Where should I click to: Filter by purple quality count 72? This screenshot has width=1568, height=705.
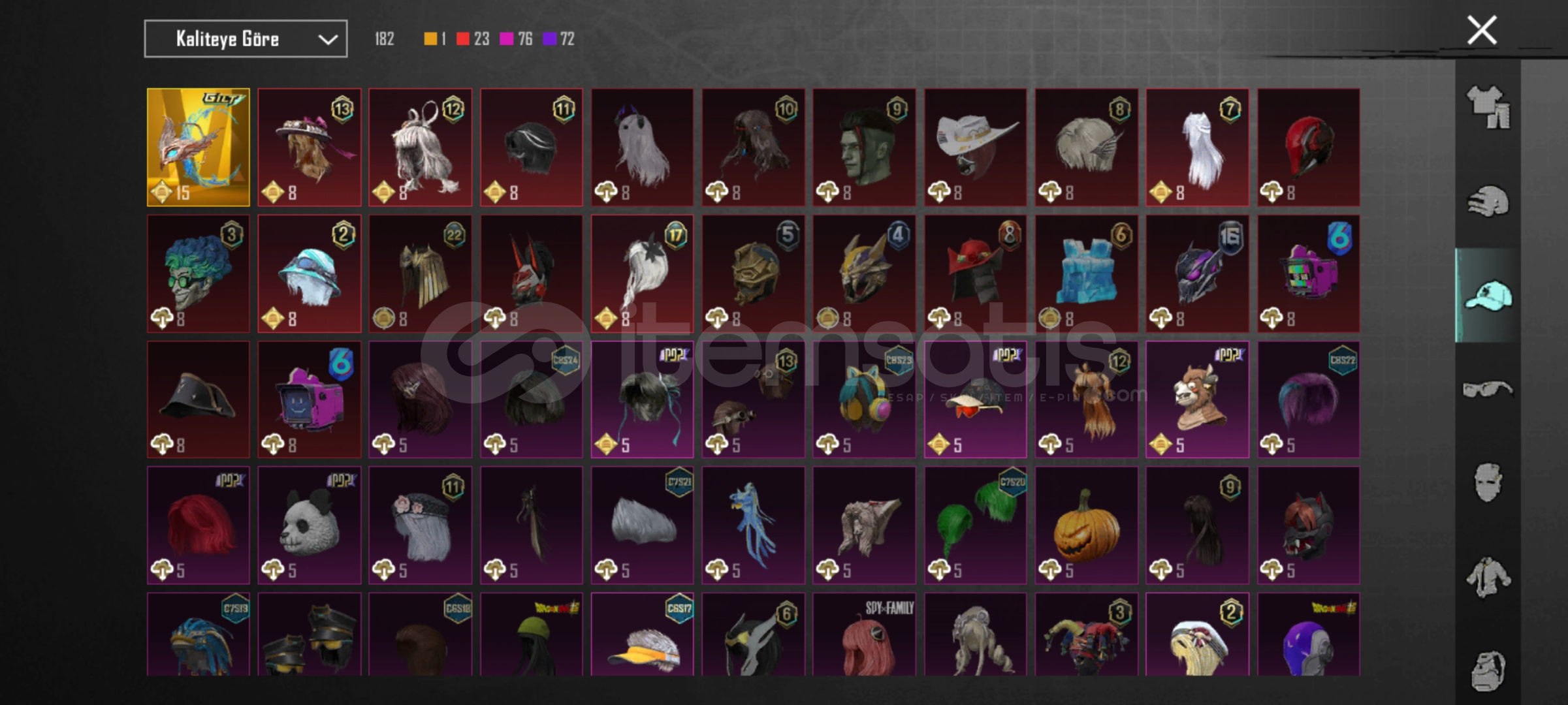click(558, 39)
